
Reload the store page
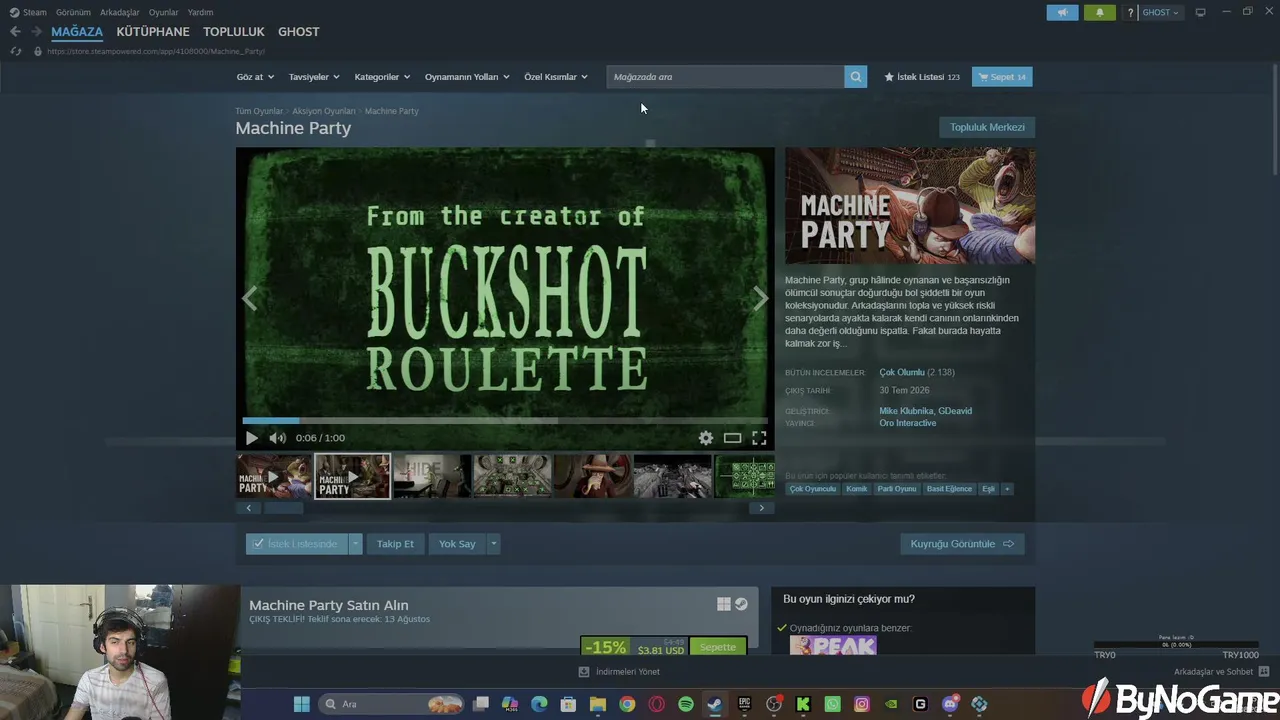click(x=16, y=51)
